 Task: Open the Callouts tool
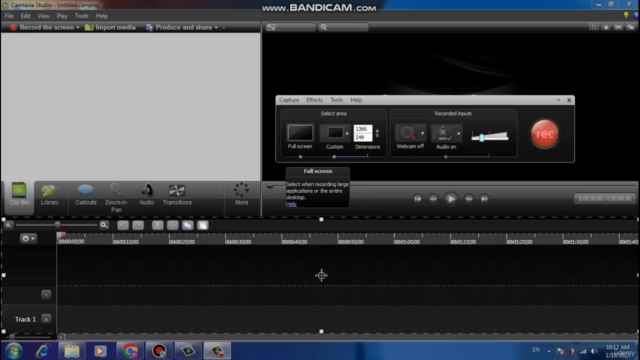coord(86,194)
